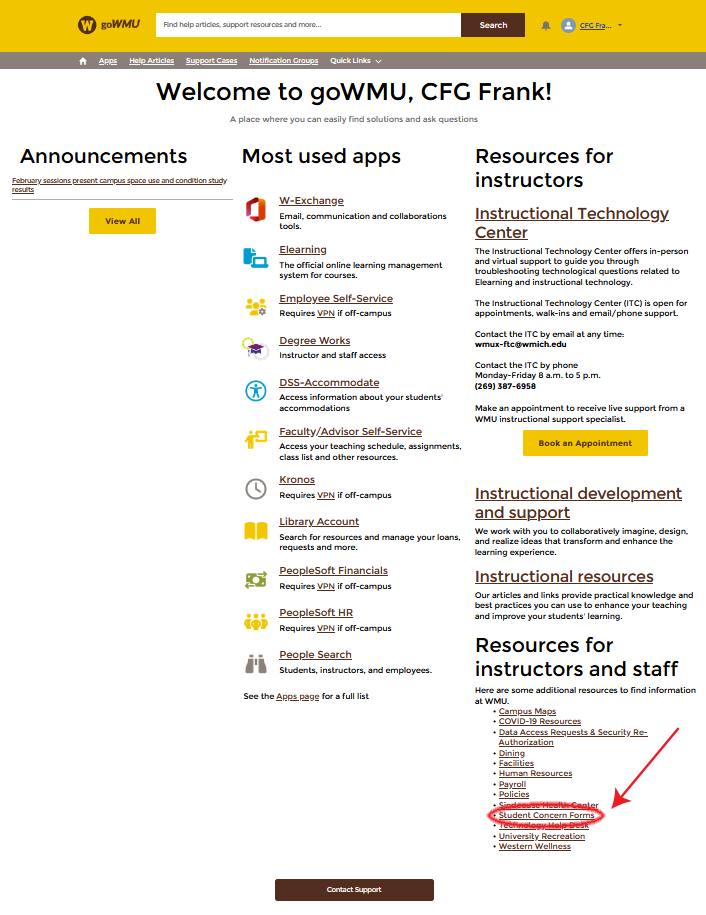Click into the help articles search field
Viewport: 706px width, 915px height.
click(x=308, y=25)
